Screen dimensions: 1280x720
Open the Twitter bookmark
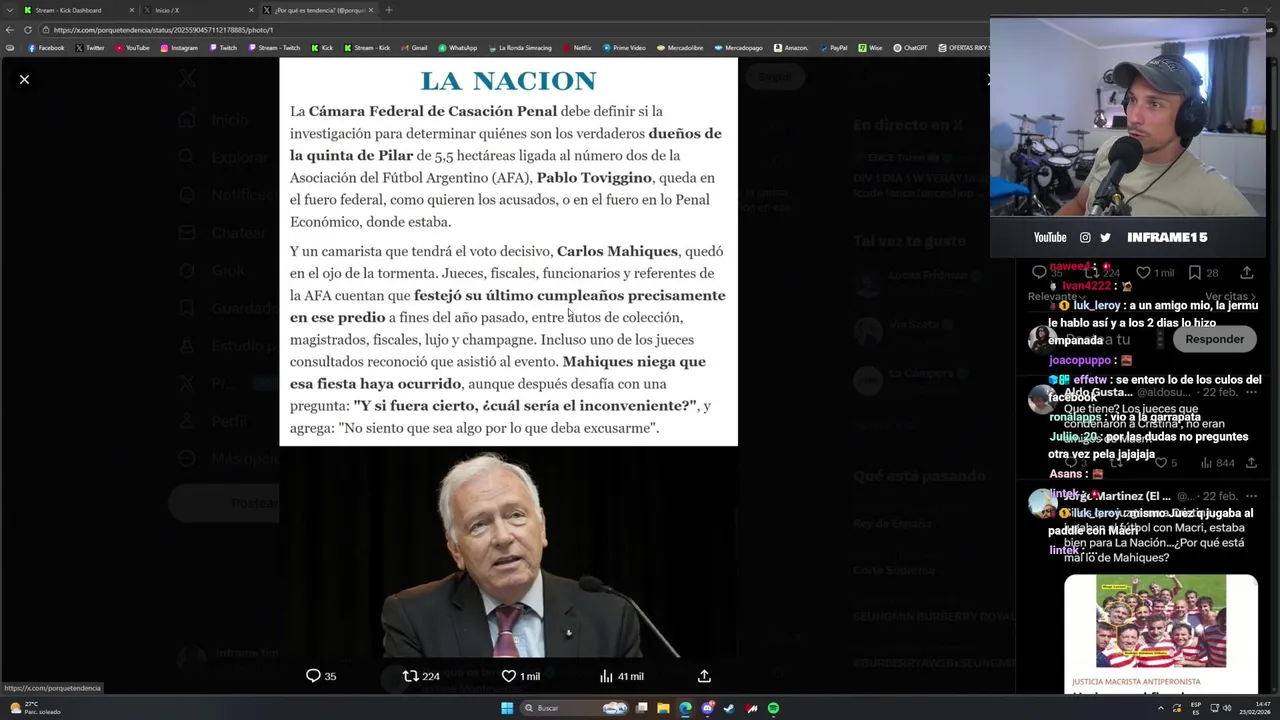click(x=90, y=48)
